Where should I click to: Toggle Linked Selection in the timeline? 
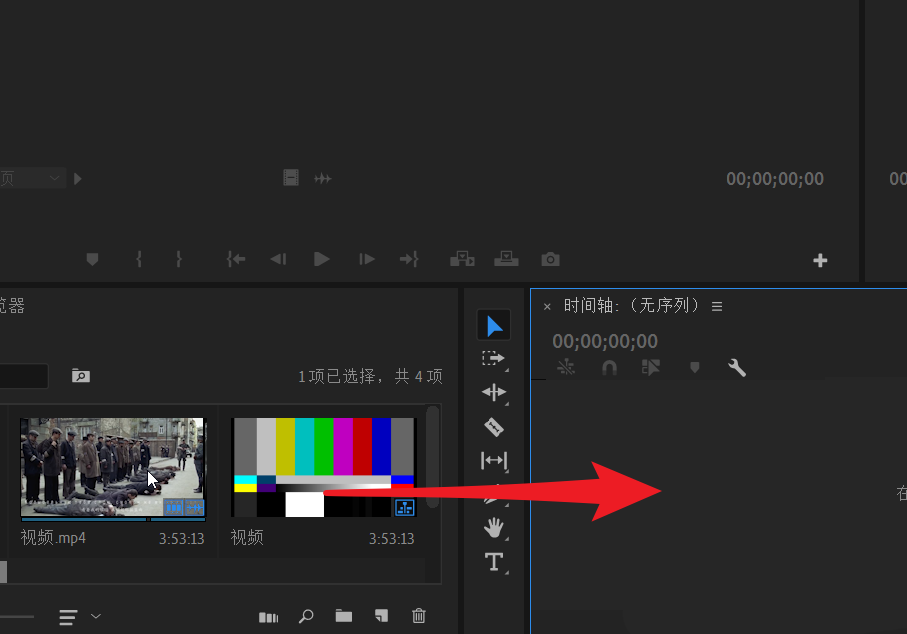coord(565,367)
